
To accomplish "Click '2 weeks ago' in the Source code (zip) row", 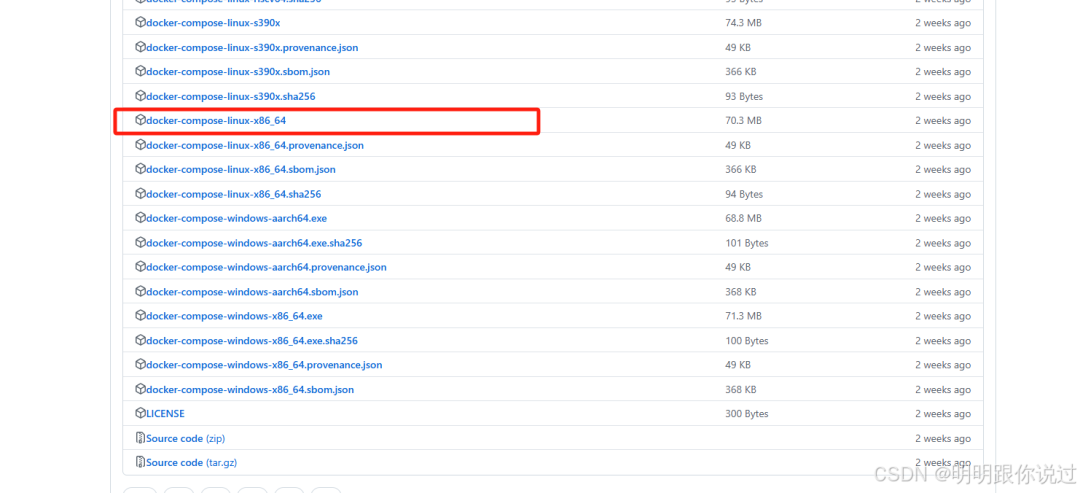I will 943,439.
